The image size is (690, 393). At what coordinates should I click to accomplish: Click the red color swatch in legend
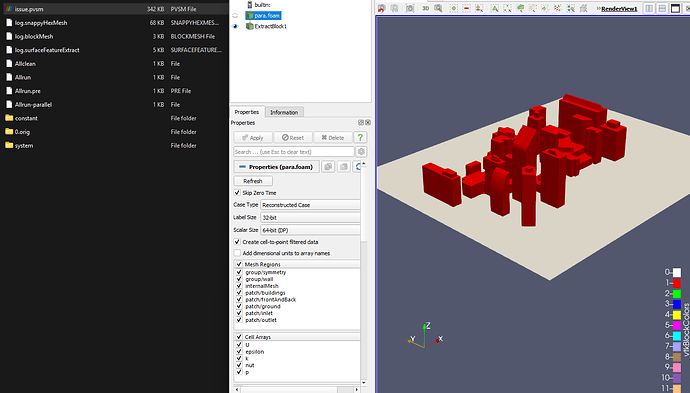pyautogui.click(x=677, y=283)
